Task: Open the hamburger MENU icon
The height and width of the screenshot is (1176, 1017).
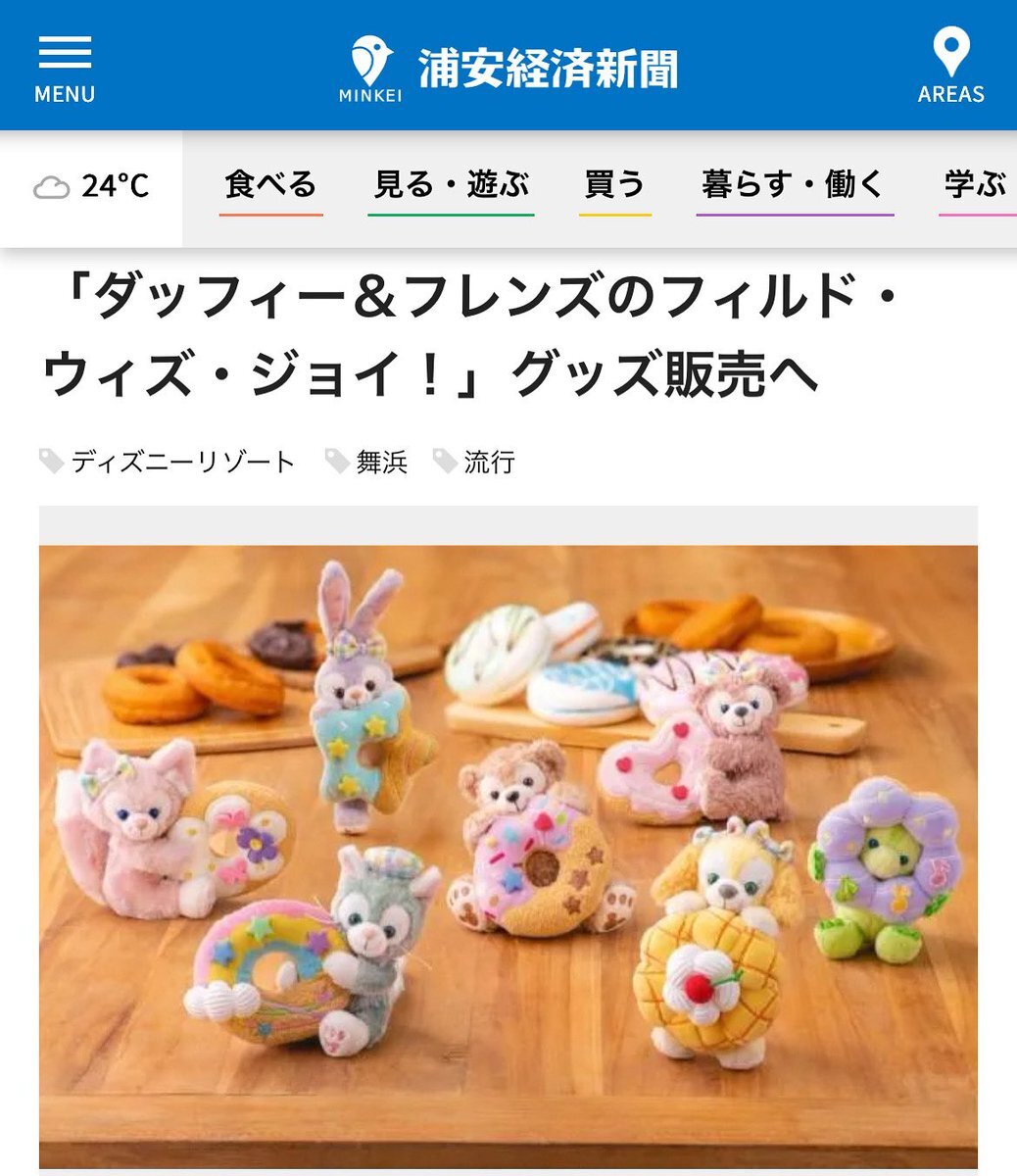Action: click(65, 52)
